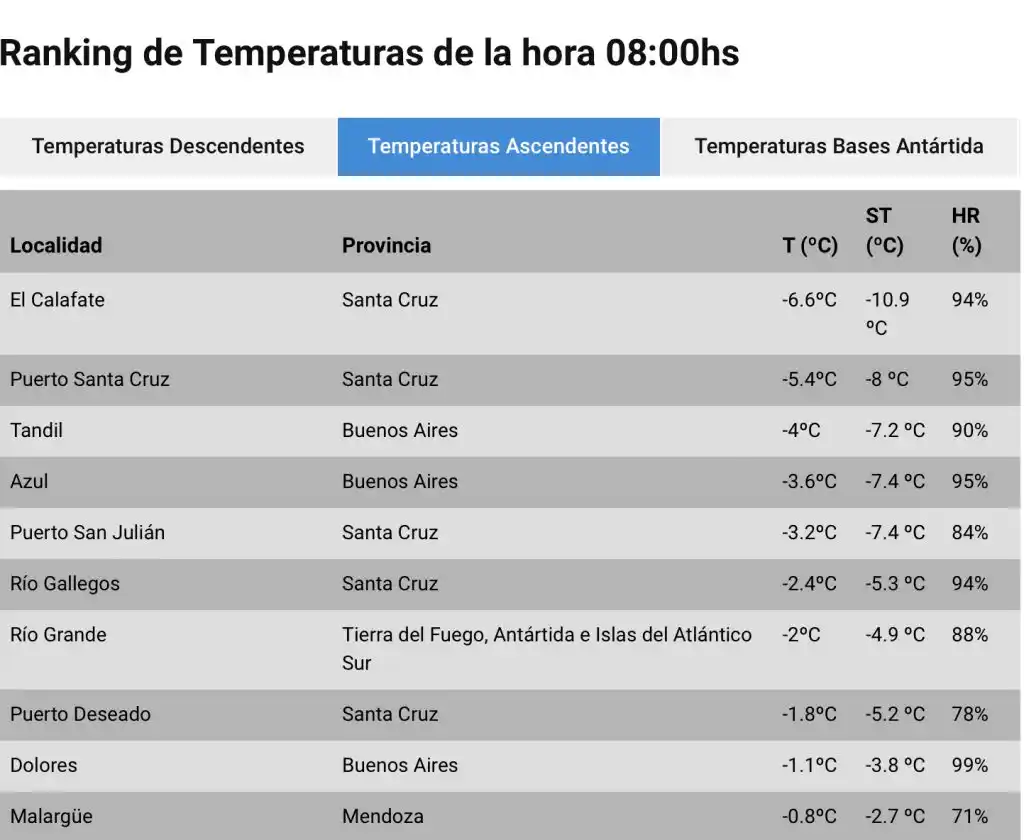Select the Temperaturas Ascendentes tab
Viewport: 1024px width, 840px height.
coord(498,146)
